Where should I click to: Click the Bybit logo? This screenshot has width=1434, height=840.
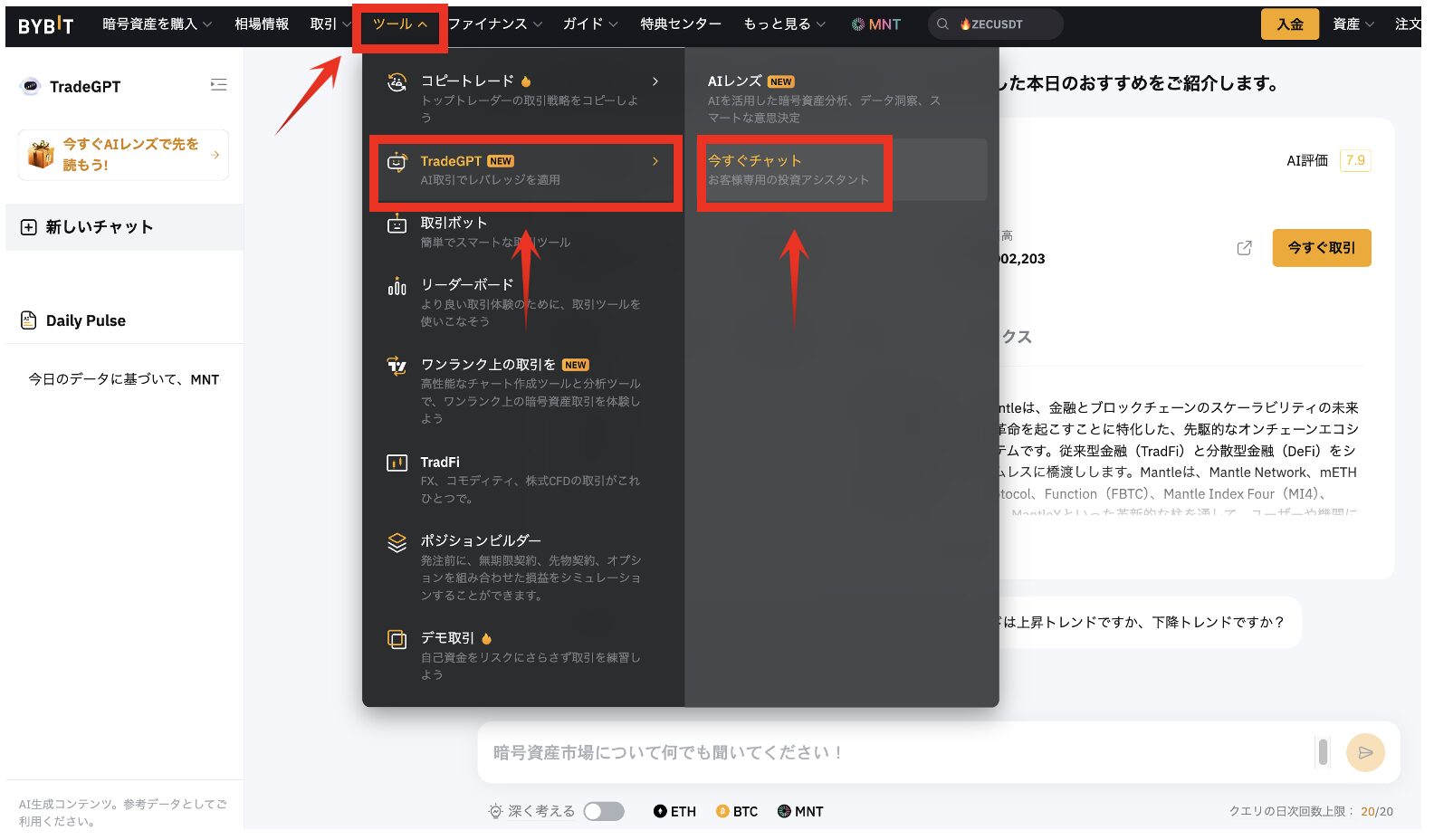[45, 25]
